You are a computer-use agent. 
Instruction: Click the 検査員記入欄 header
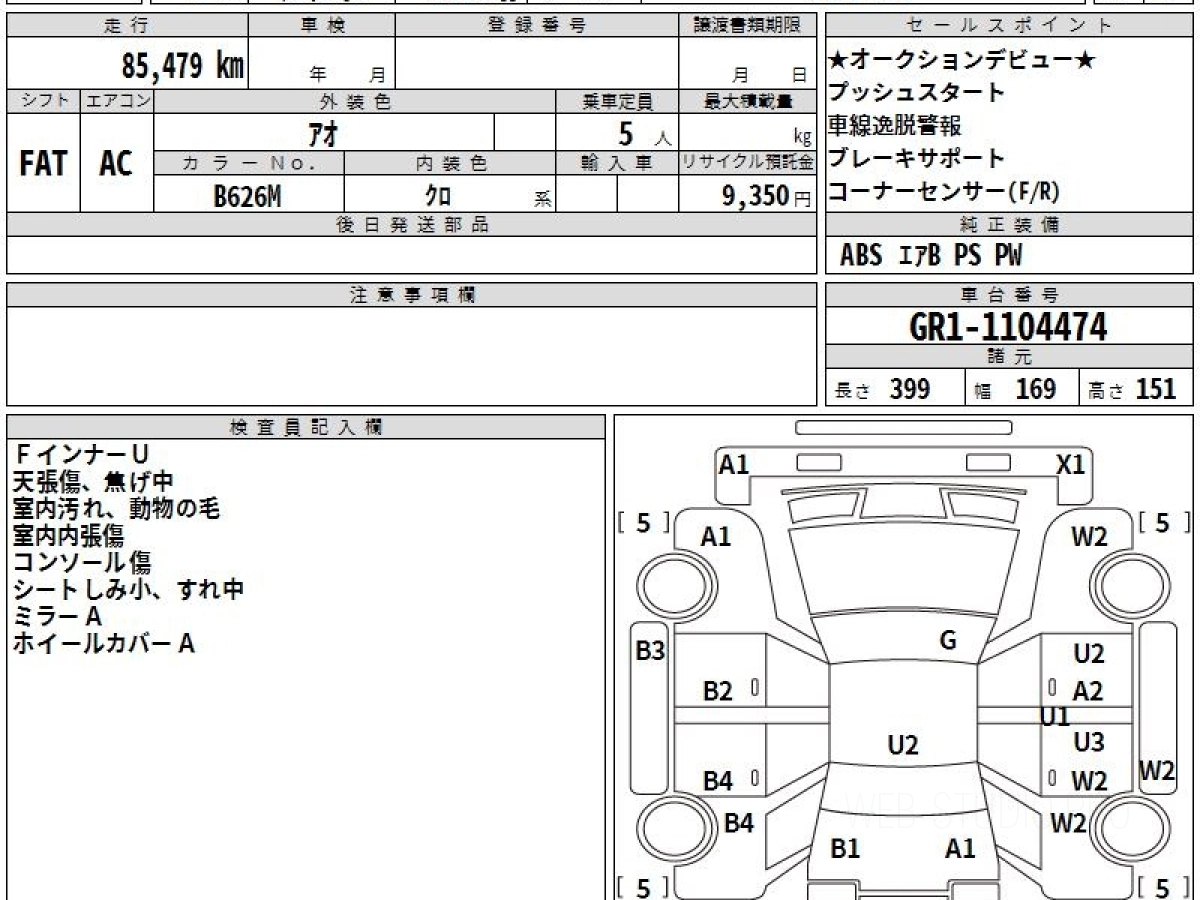pyautogui.click(x=305, y=427)
